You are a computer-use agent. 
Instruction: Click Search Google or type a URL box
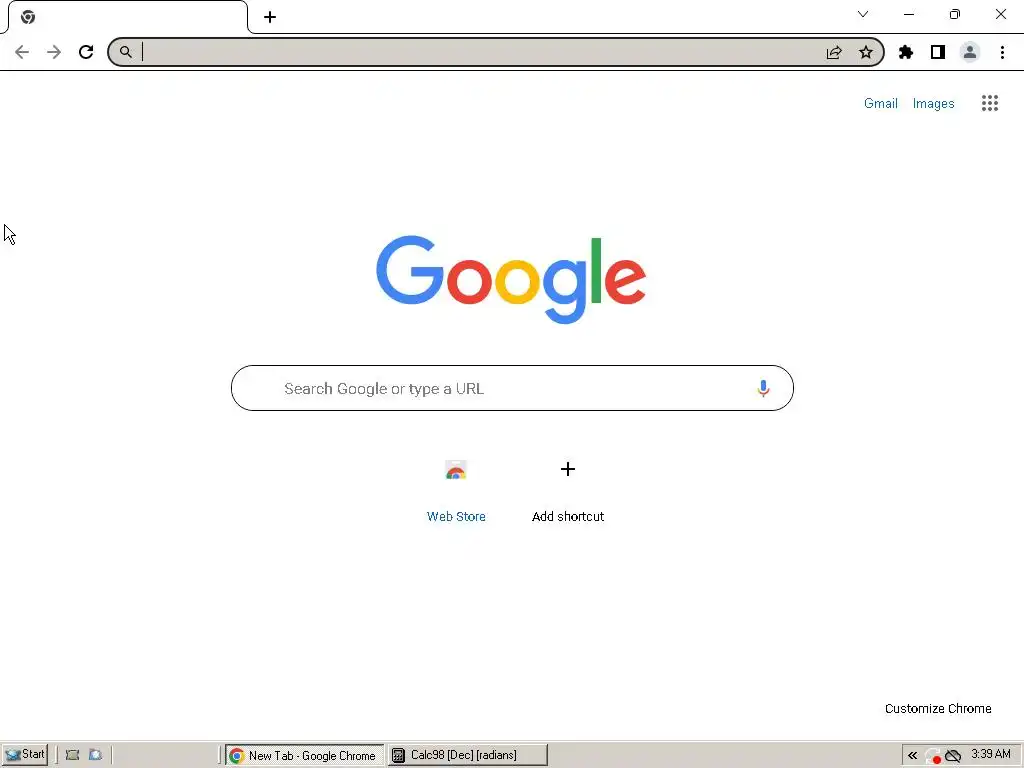coord(512,389)
